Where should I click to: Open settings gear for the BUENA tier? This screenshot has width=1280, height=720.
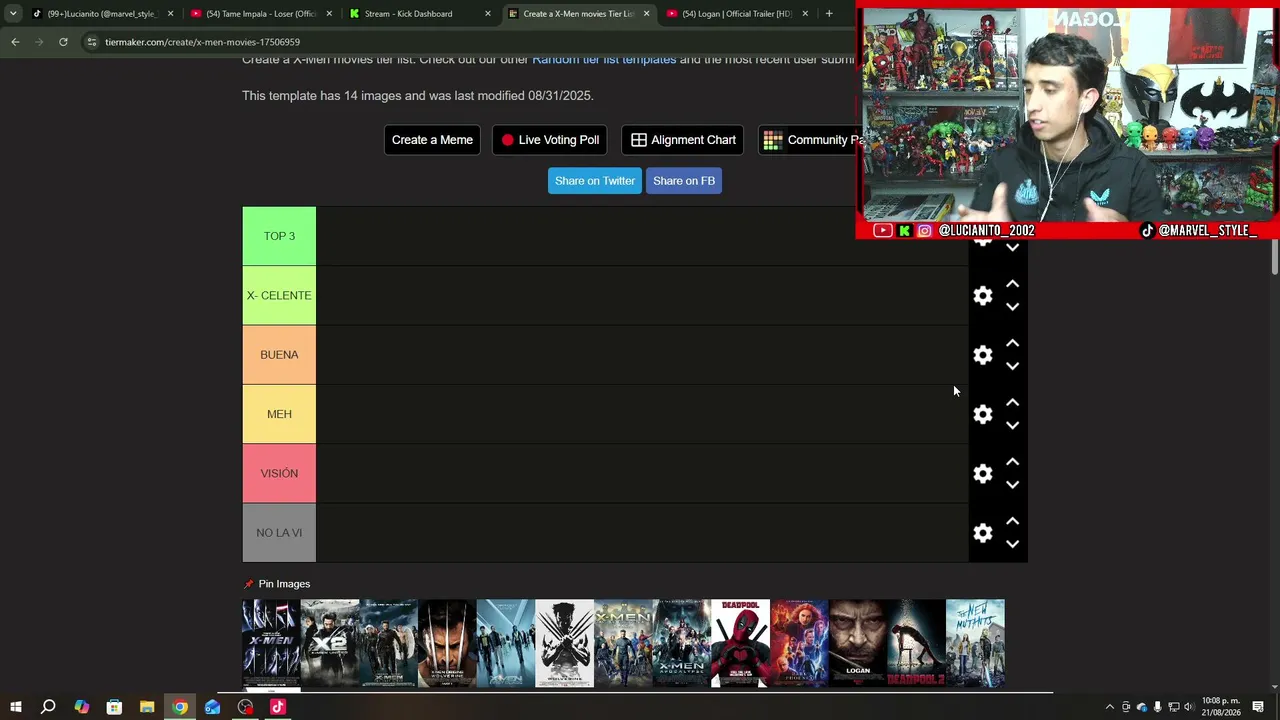click(983, 355)
